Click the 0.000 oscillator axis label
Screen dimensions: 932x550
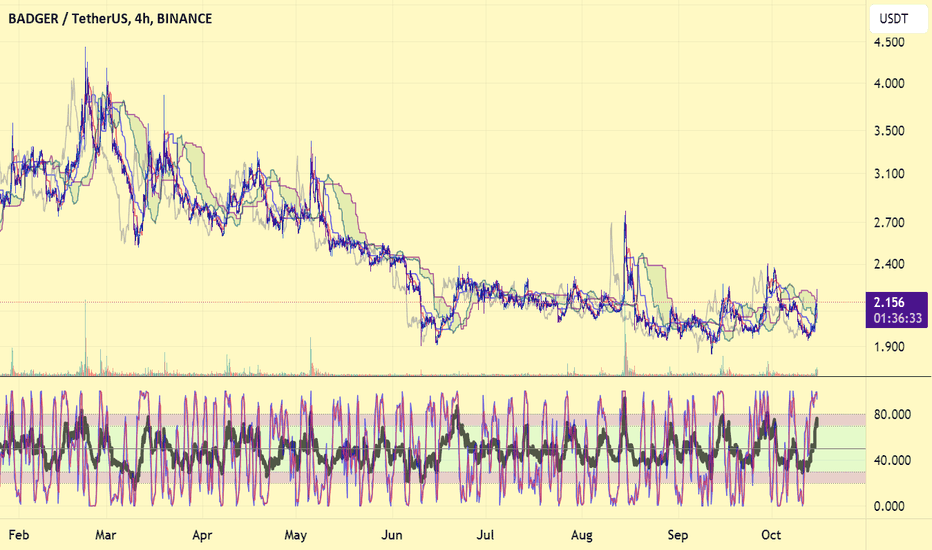[889, 507]
